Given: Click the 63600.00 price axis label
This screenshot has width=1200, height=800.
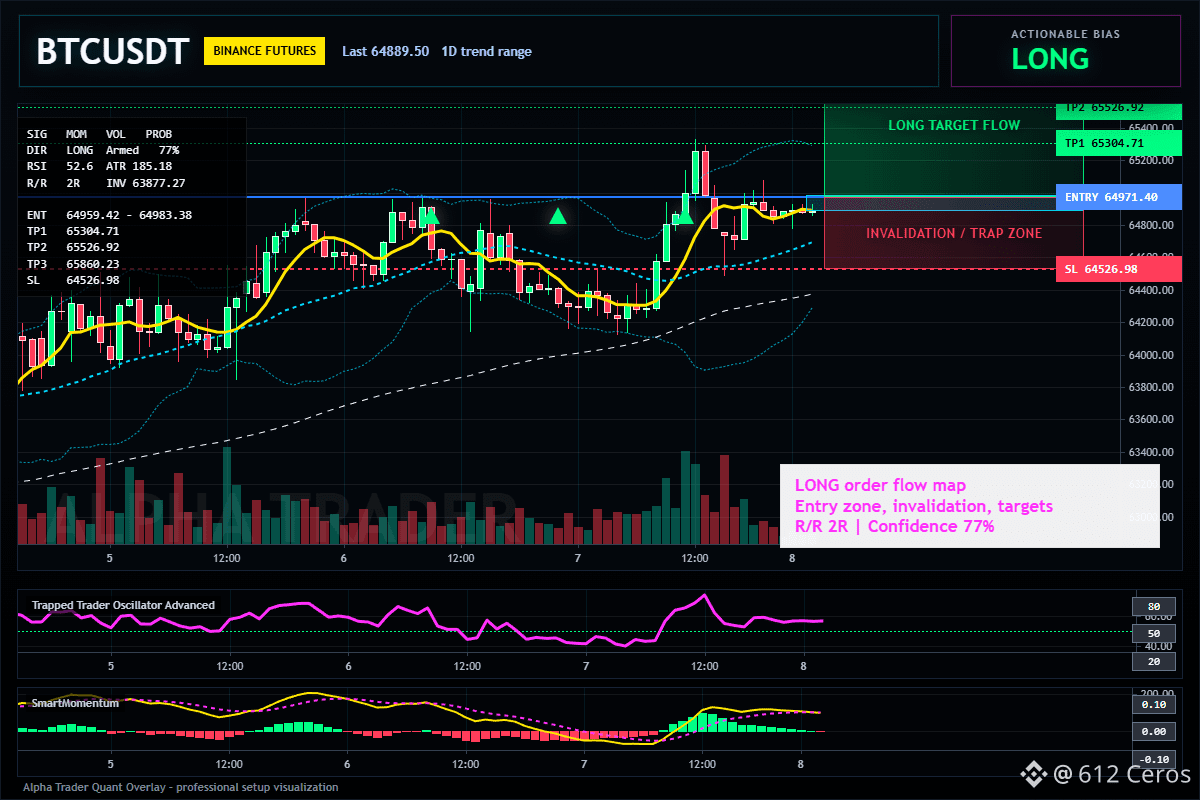Looking at the screenshot, I should (1152, 420).
